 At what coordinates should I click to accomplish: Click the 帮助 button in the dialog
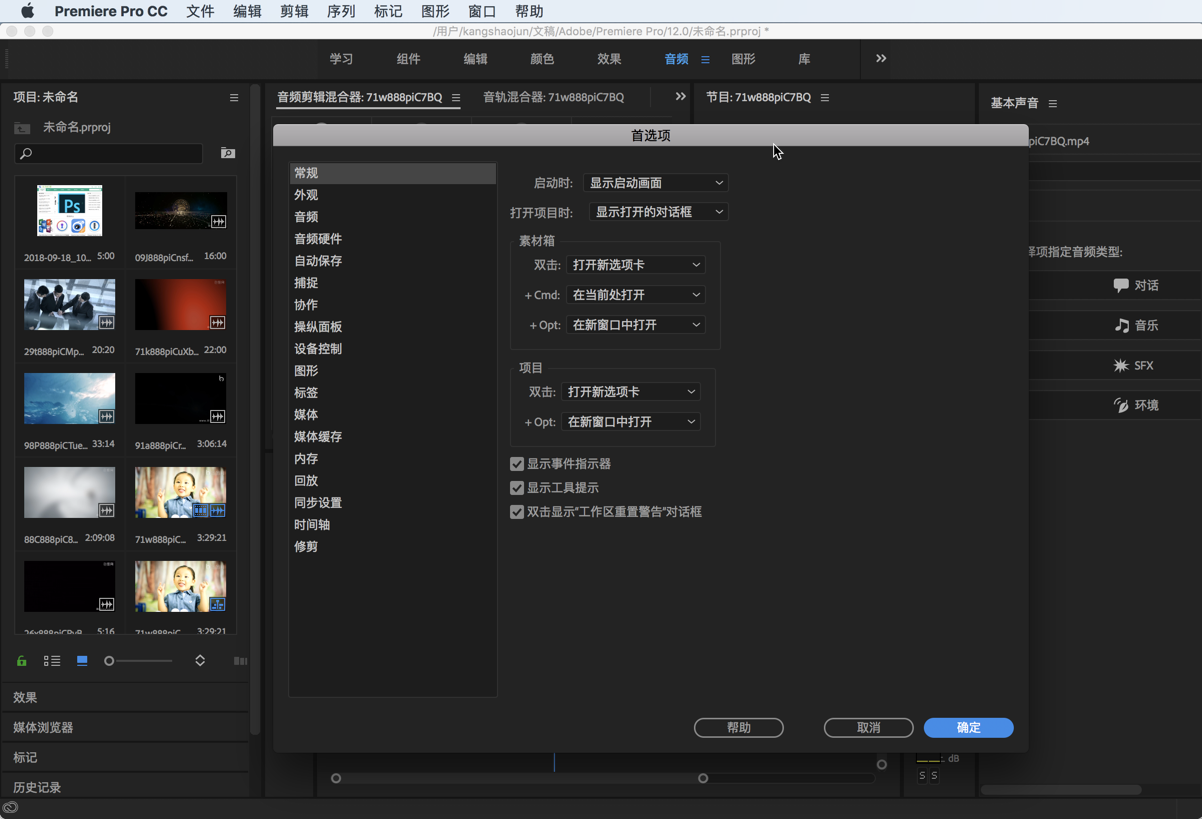click(738, 727)
